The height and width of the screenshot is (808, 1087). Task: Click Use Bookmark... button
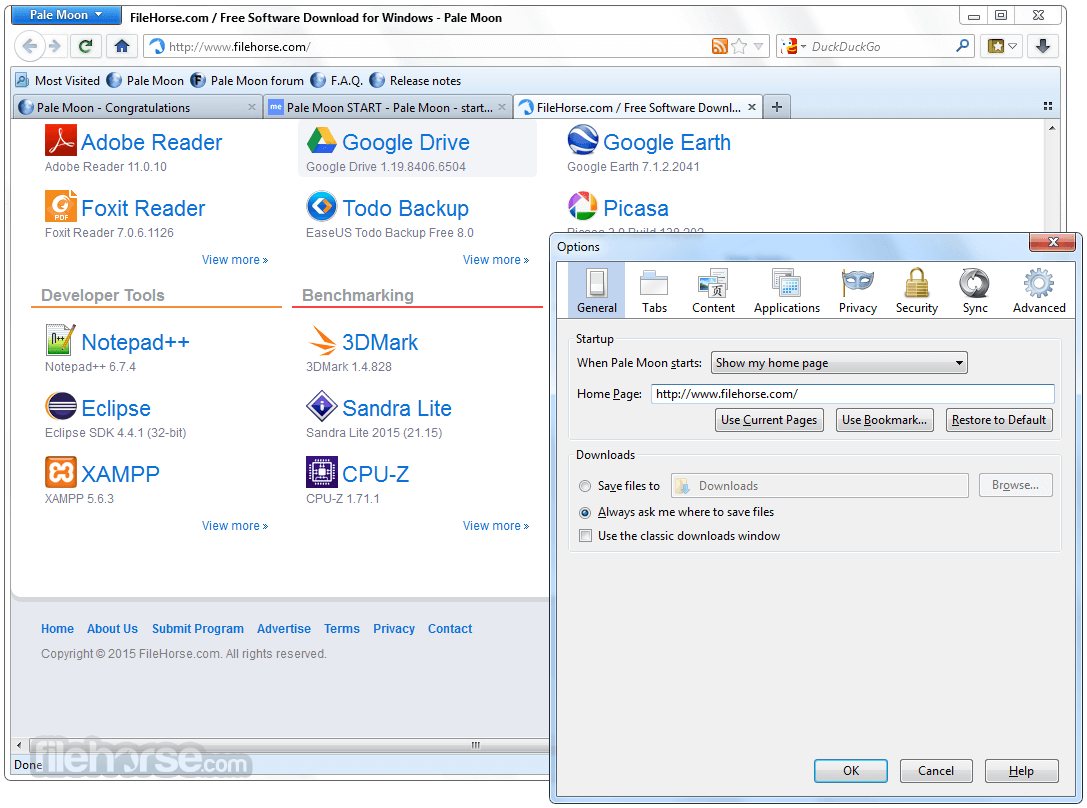pos(885,420)
